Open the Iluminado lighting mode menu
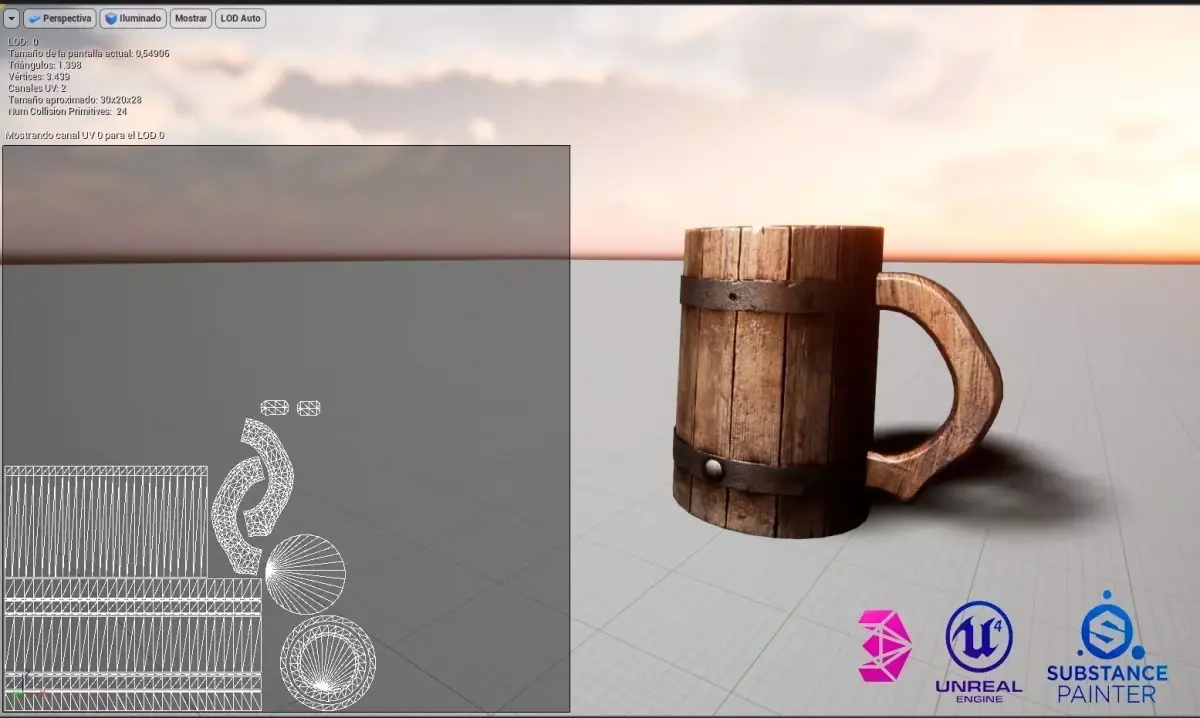 (133, 18)
